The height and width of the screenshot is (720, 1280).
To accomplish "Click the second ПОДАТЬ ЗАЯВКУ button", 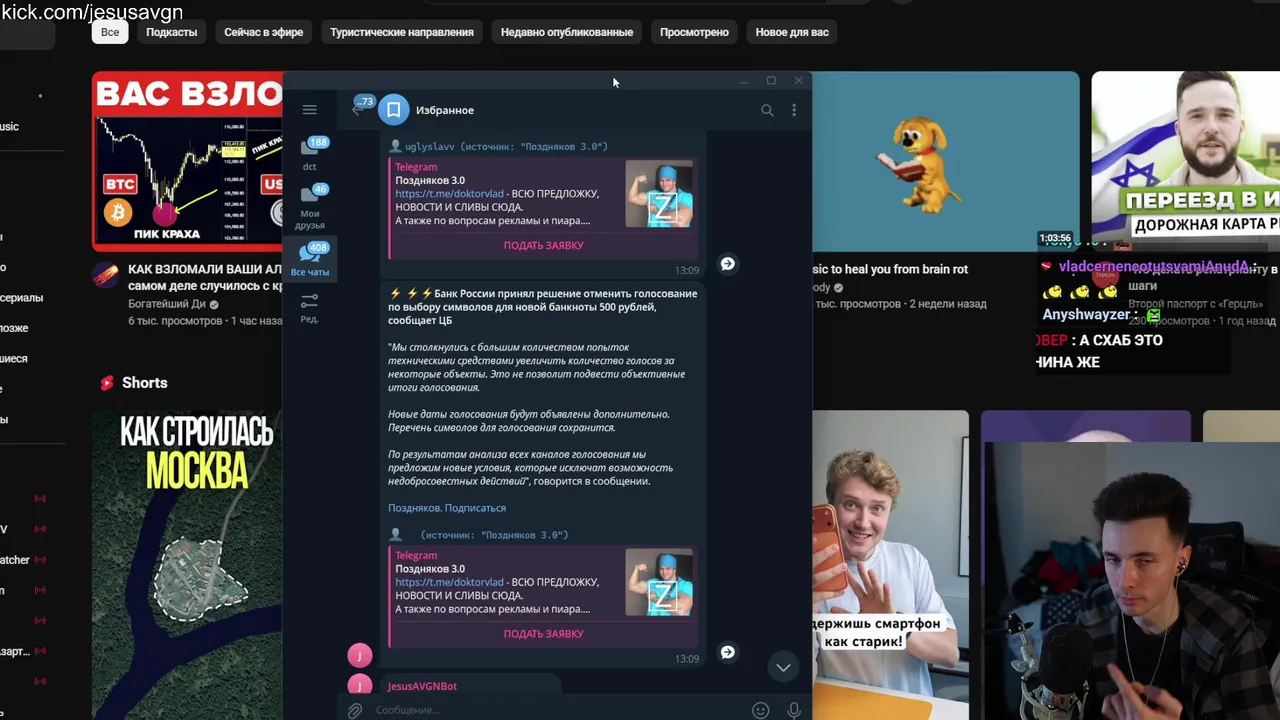I will (x=543, y=633).
